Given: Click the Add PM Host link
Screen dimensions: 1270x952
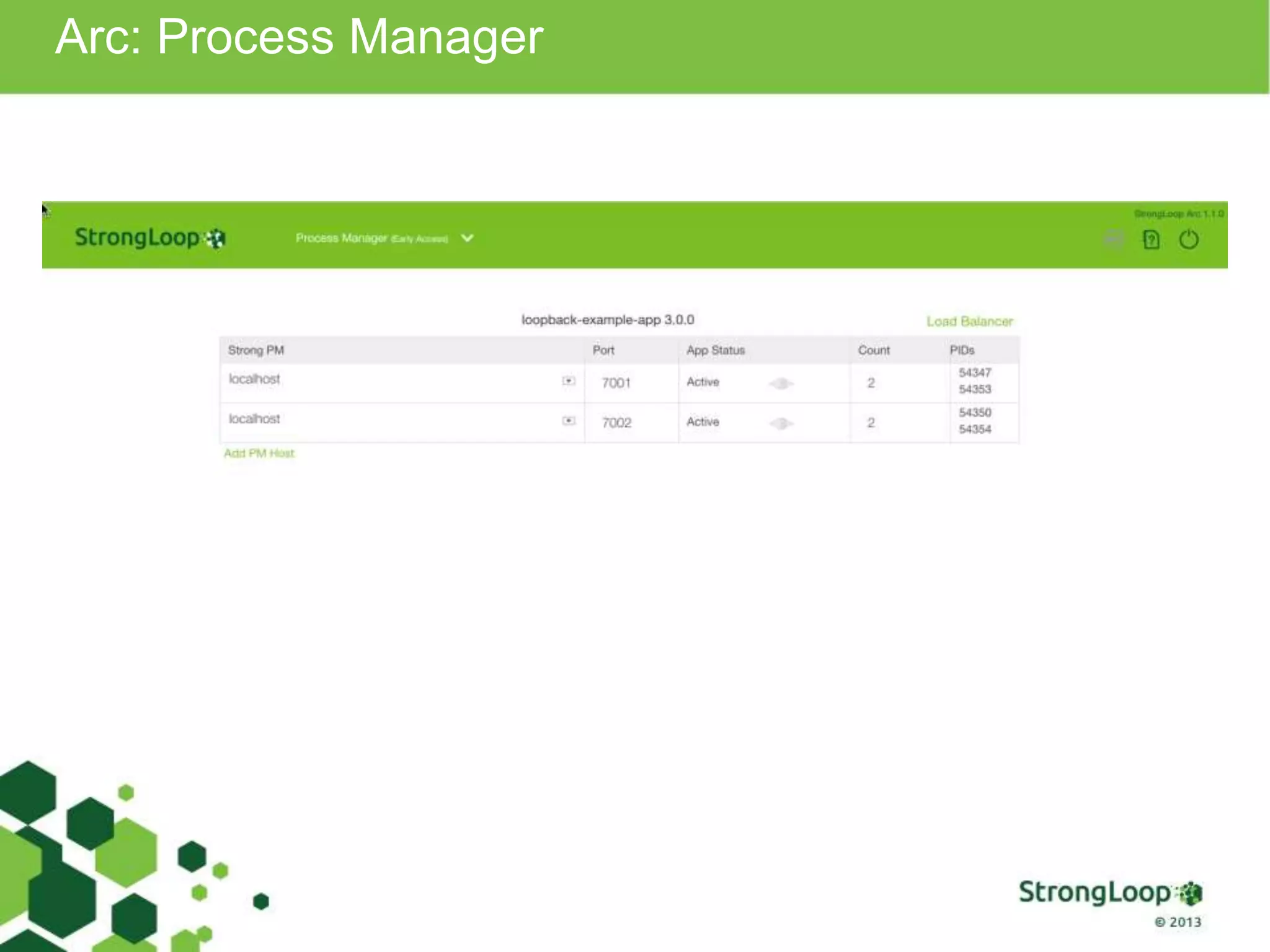Looking at the screenshot, I should [259, 453].
